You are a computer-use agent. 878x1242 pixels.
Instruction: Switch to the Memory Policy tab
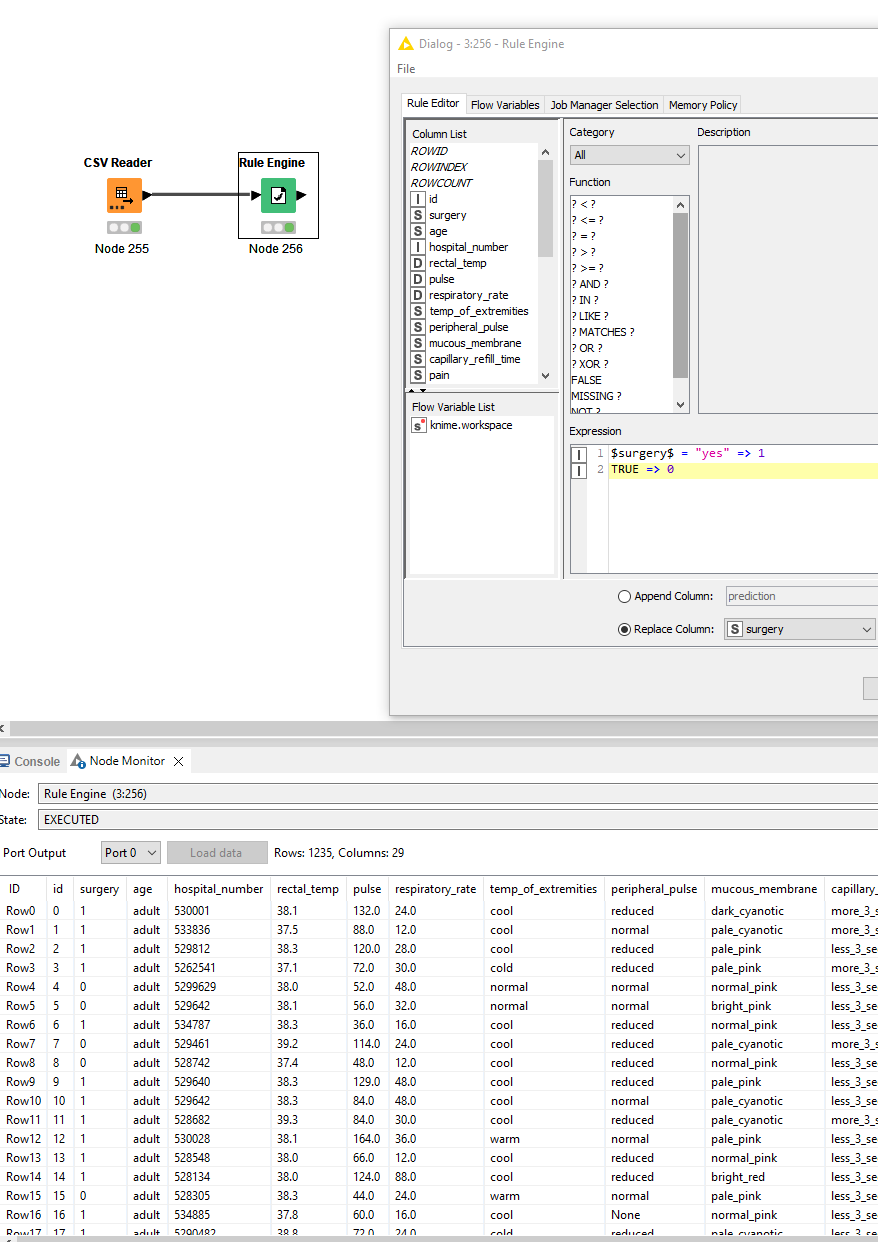point(703,105)
